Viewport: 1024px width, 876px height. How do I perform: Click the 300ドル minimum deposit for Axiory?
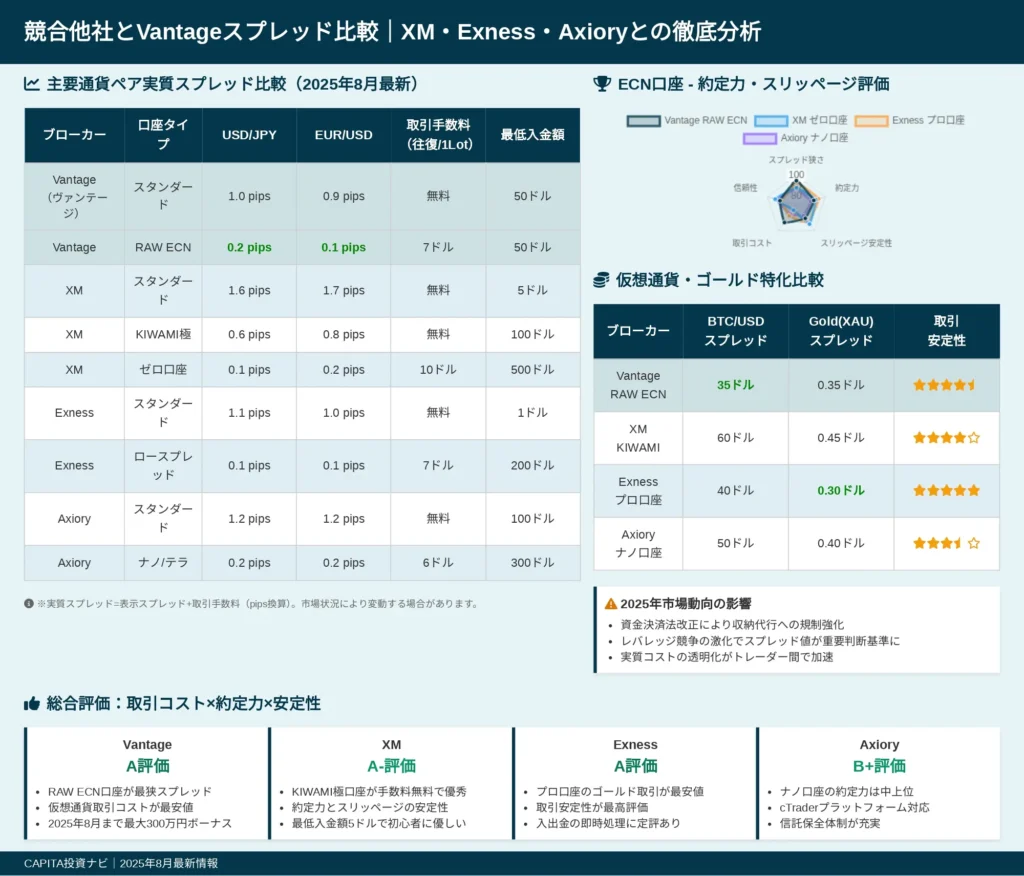tap(532, 562)
